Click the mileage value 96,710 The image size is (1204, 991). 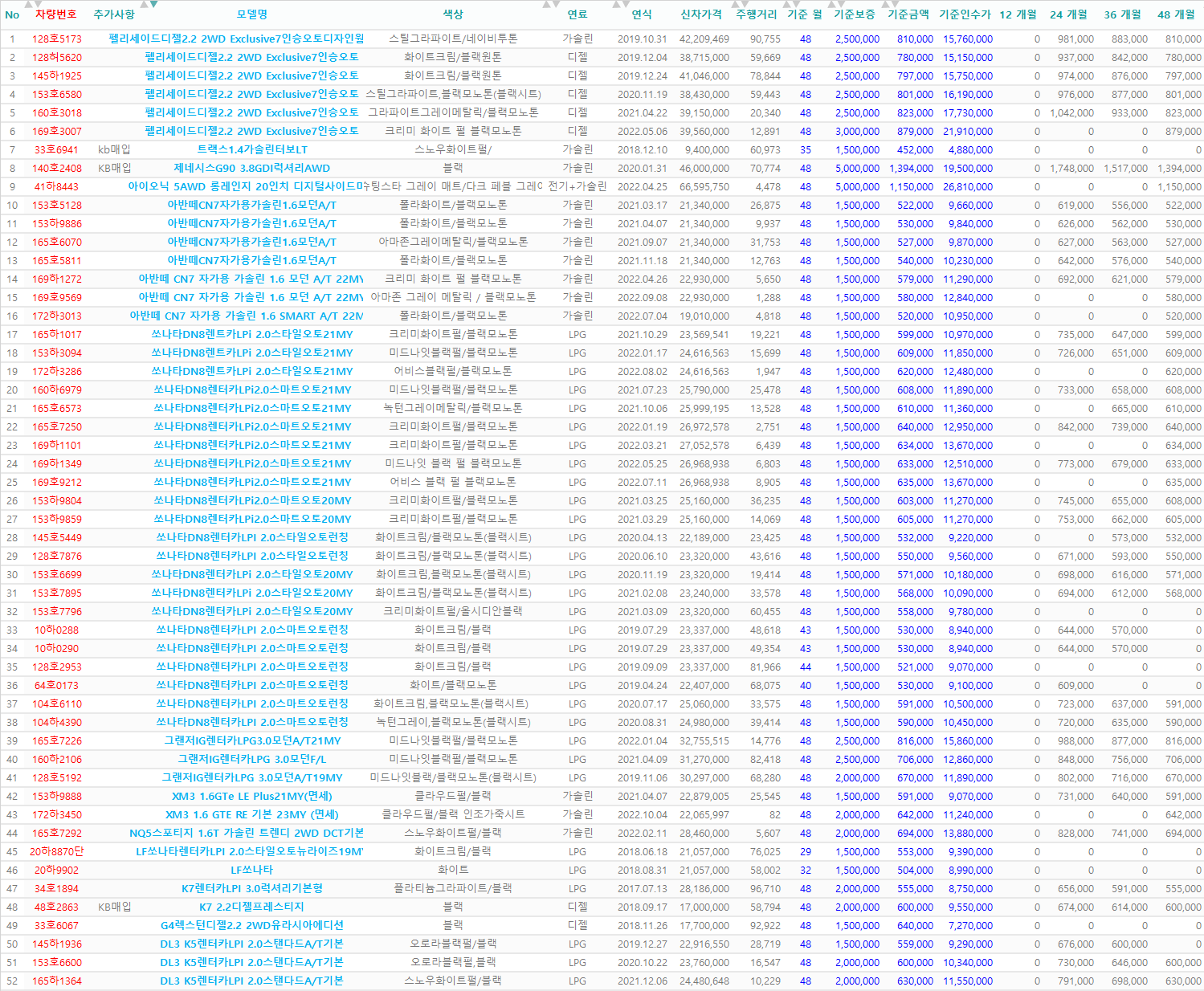pyautogui.click(x=765, y=888)
